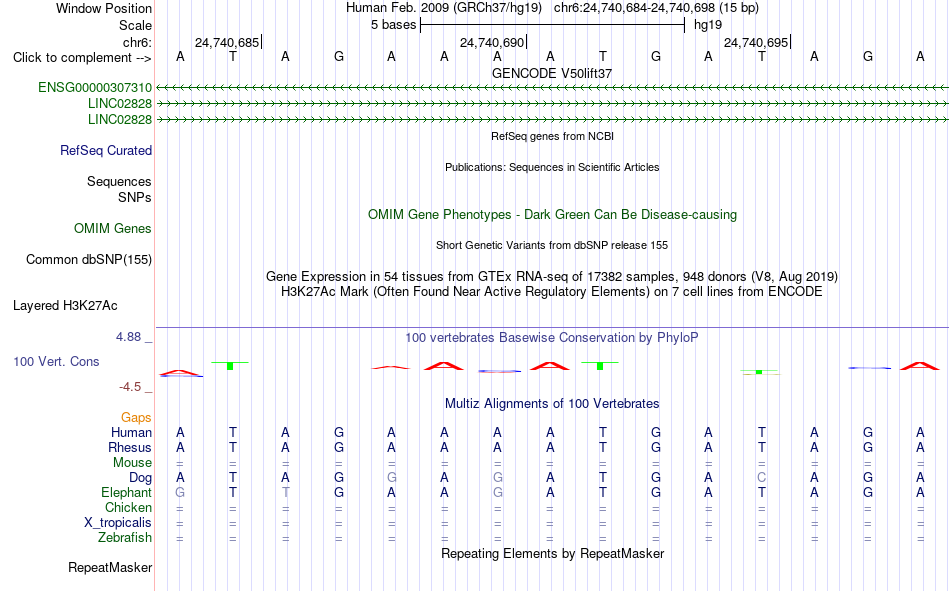
Task: Click the GTEx Gene Expression track title
Action: (x=552, y=277)
